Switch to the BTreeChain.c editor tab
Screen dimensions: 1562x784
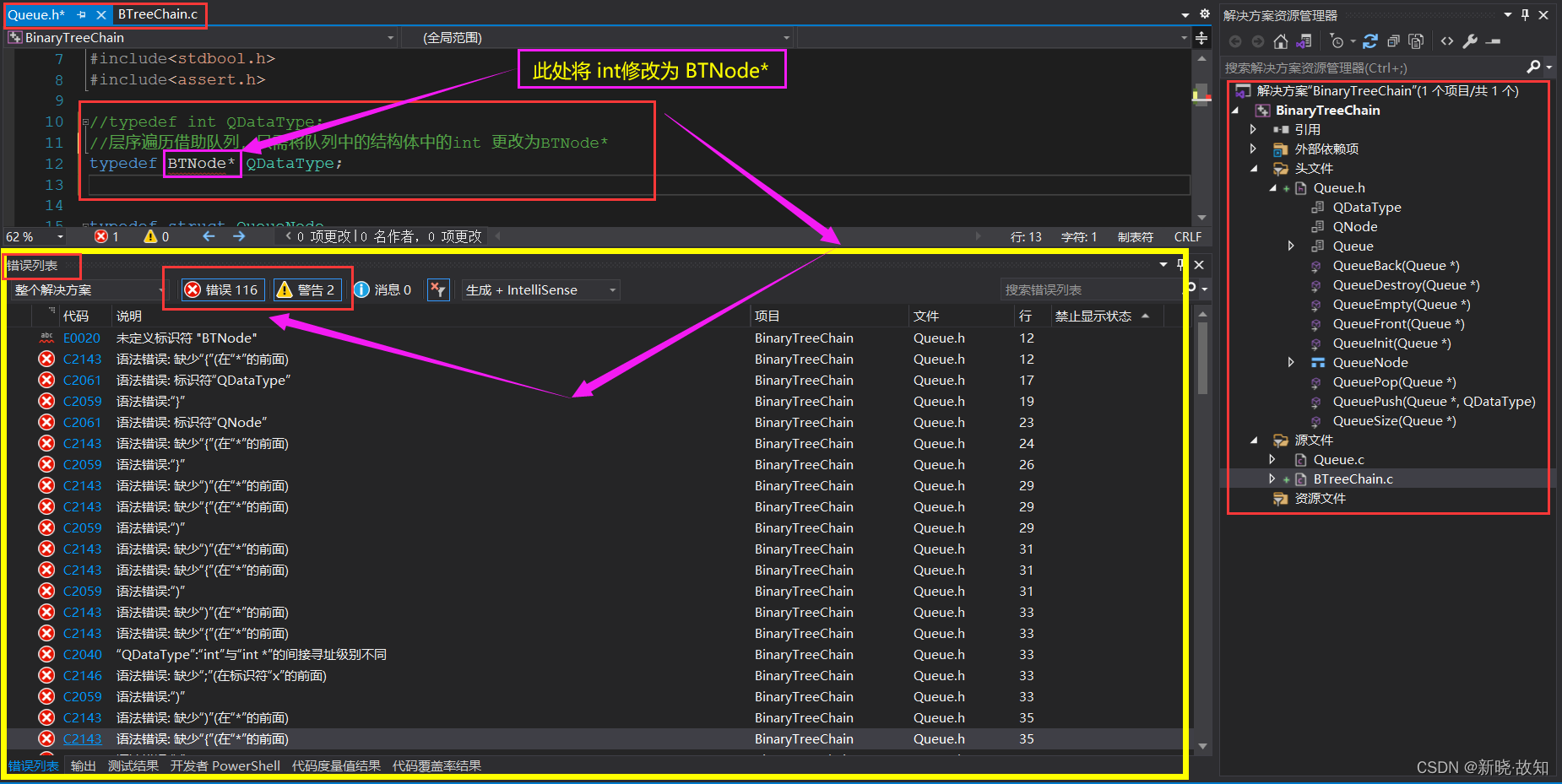(158, 14)
